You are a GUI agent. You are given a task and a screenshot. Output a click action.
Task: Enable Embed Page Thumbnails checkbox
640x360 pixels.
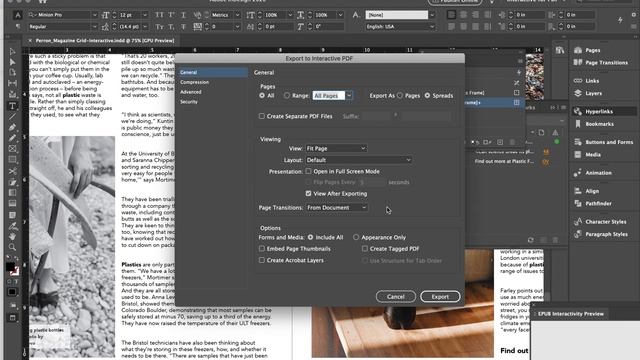tap(262, 249)
